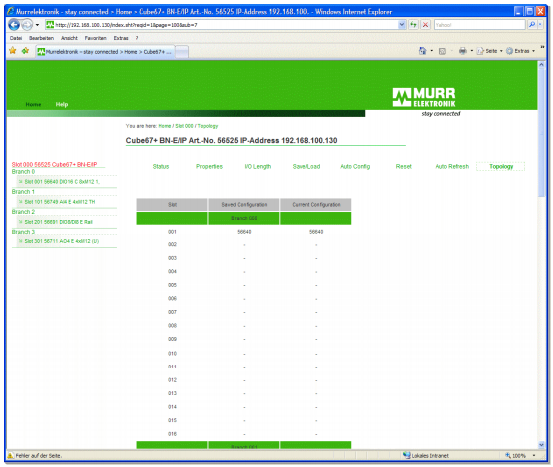
Task: Expand the address bar history dropdown
Action: [x=402, y=25]
